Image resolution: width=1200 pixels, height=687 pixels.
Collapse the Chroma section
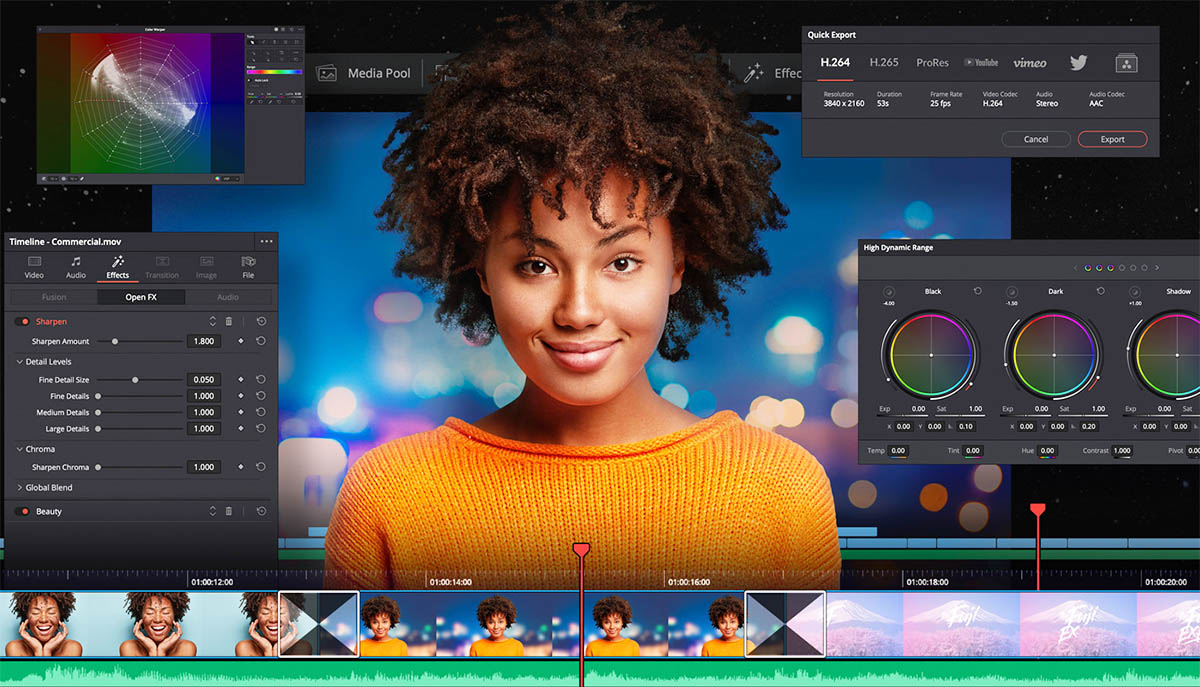click(x=19, y=449)
